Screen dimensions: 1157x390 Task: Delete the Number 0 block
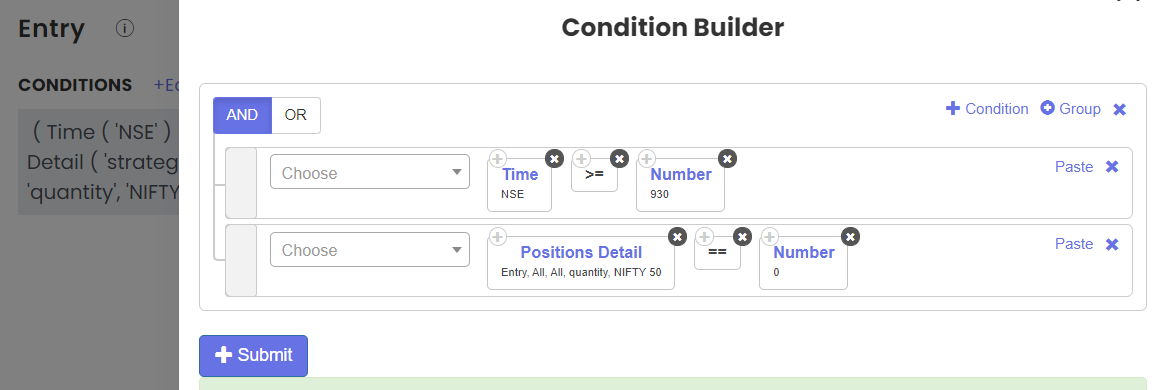[x=850, y=237]
